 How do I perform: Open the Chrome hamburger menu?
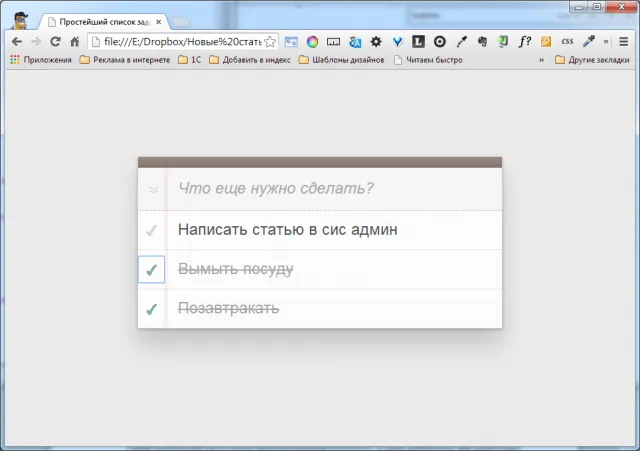[x=623, y=42]
